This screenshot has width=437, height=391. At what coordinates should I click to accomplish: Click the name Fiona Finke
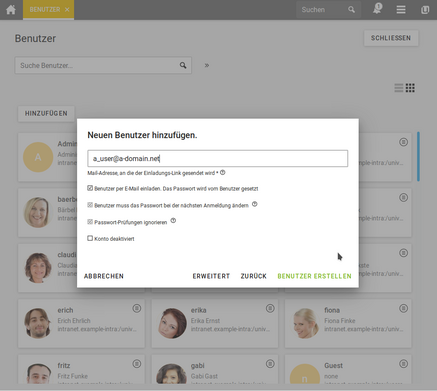point(340,320)
